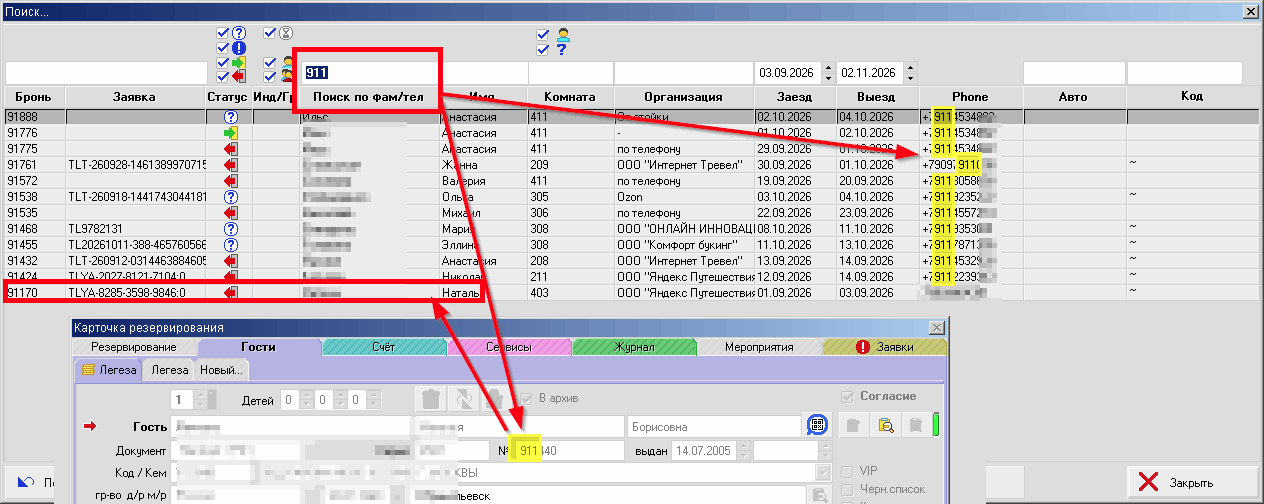This screenshot has width=1264, height=504.
Task: Uncheck the blue question mark status filter
Action: click(x=223, y=32)
